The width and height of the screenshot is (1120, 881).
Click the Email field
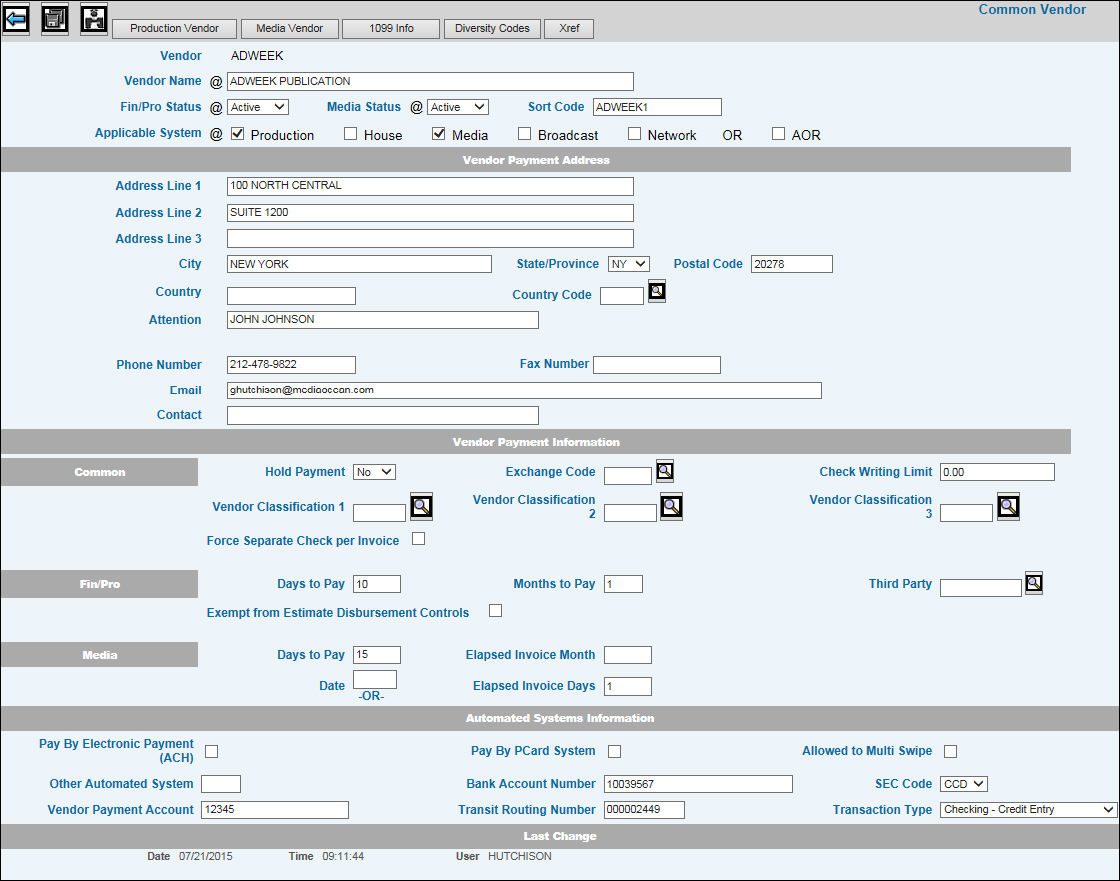pyautogui.click(x=524, y=390)
